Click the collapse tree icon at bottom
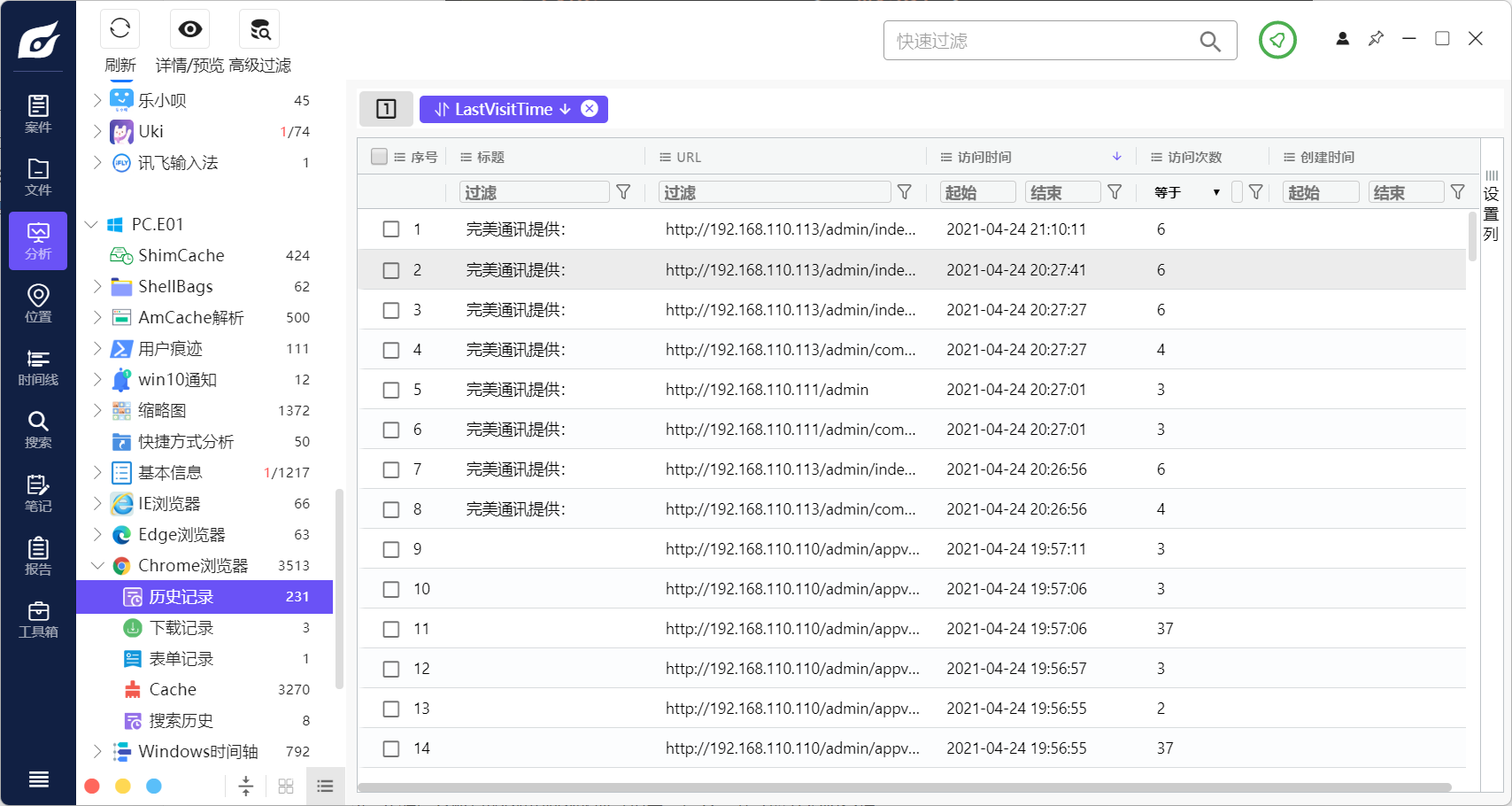The height and width of the screenshot is (806, 1512). pyautogui.click(x=246, y=786)
